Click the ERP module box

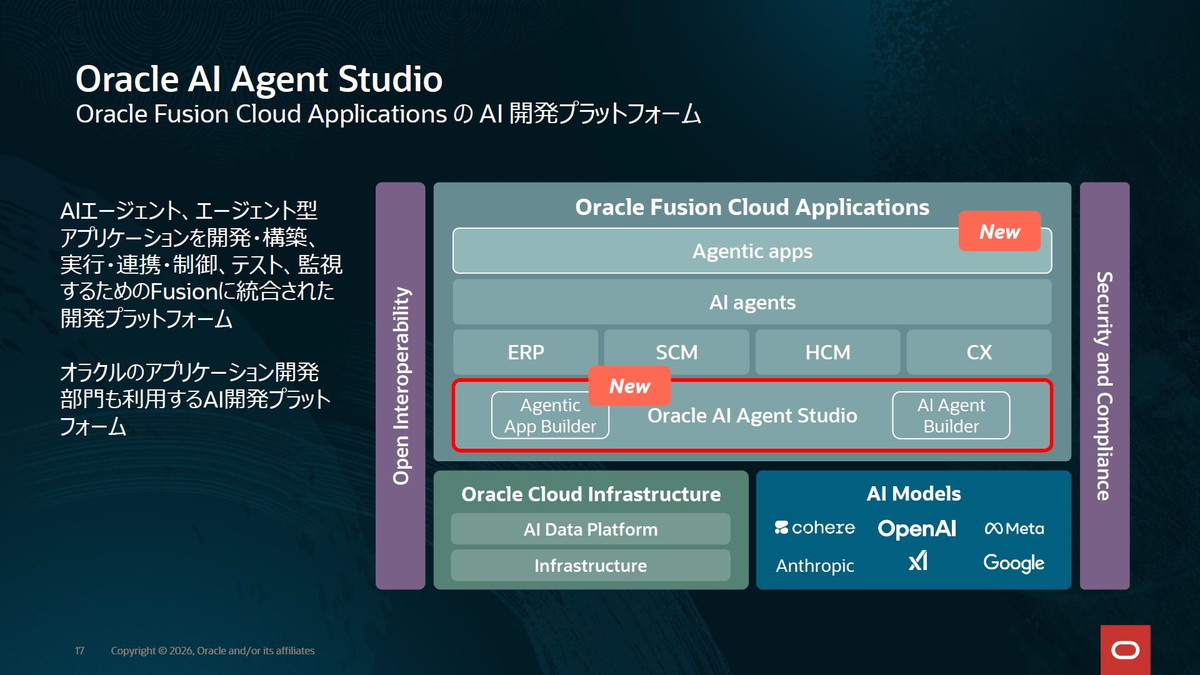click(526, 353)
